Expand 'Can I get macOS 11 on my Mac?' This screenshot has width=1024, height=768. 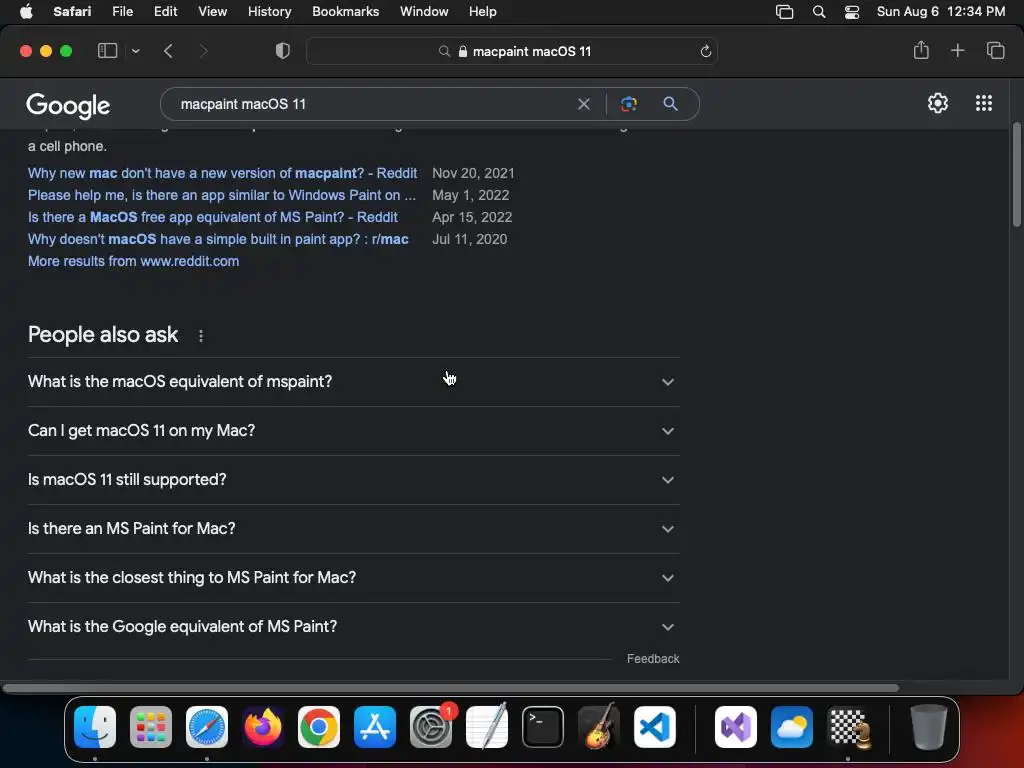353,431
